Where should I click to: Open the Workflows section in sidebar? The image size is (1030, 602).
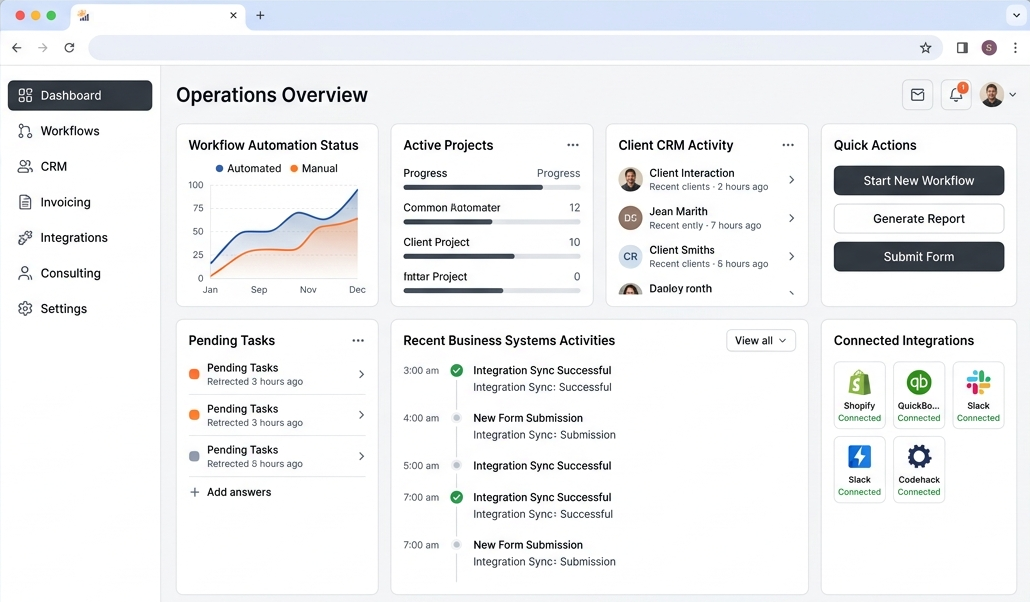click(70, 131)
